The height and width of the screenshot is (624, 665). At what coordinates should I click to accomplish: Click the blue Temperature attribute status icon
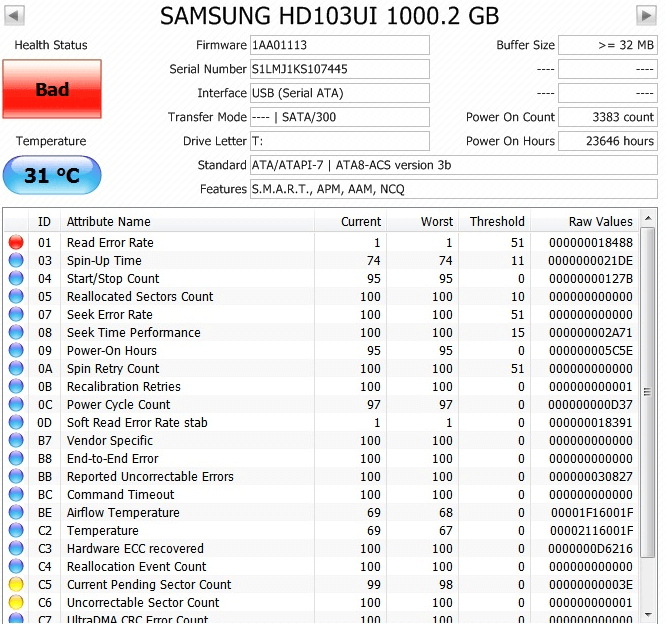click(x=16, y=531)
